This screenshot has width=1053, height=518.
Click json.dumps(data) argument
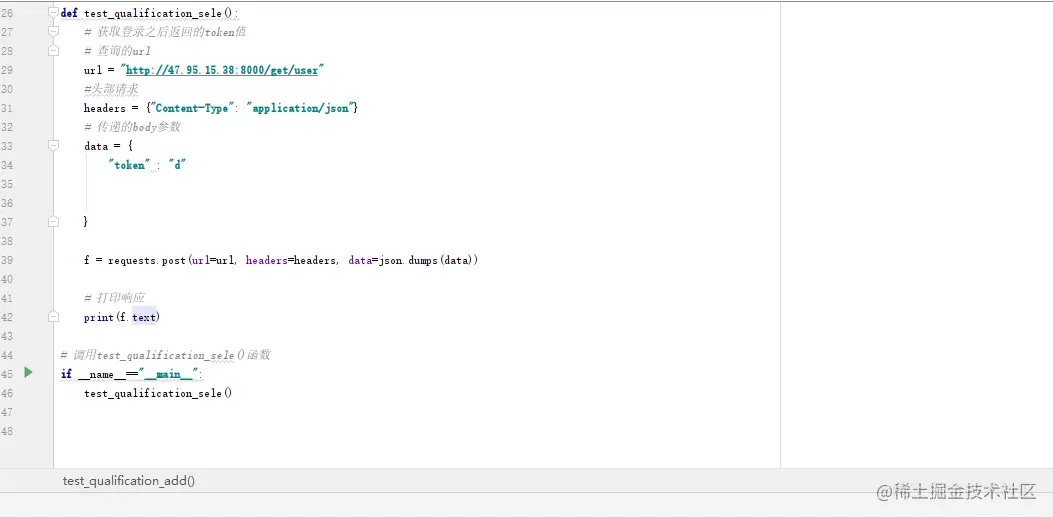coord(426,260)
